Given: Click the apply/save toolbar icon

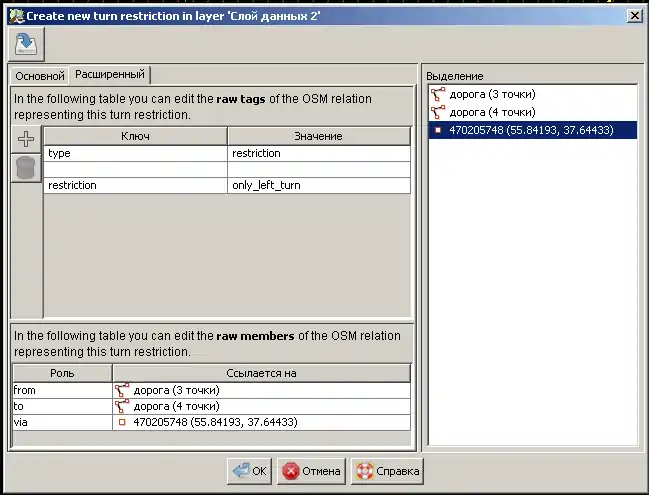Looking at the screenshot, I should tap(25, 43).
